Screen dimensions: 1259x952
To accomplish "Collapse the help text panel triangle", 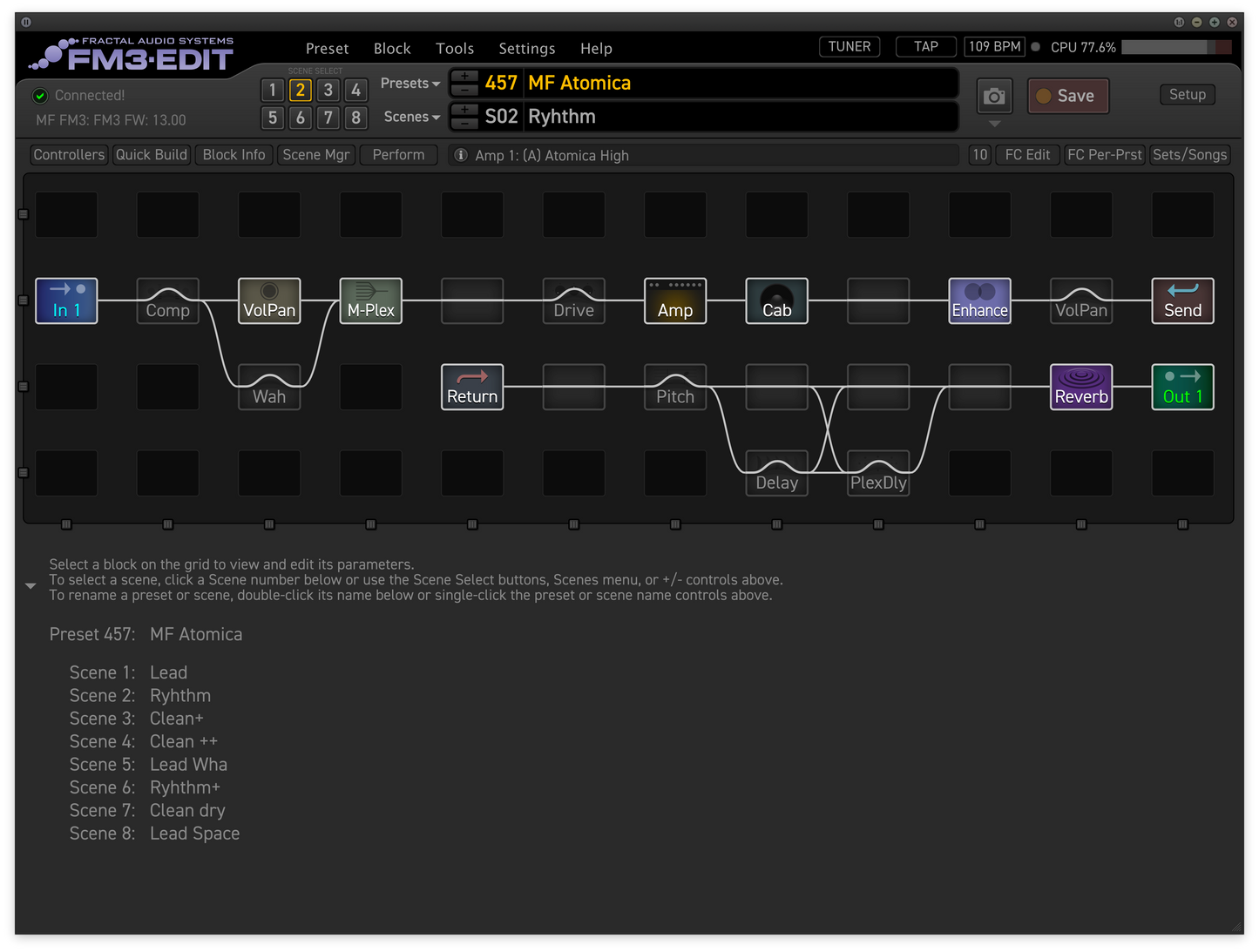I will tap(30, 586).
